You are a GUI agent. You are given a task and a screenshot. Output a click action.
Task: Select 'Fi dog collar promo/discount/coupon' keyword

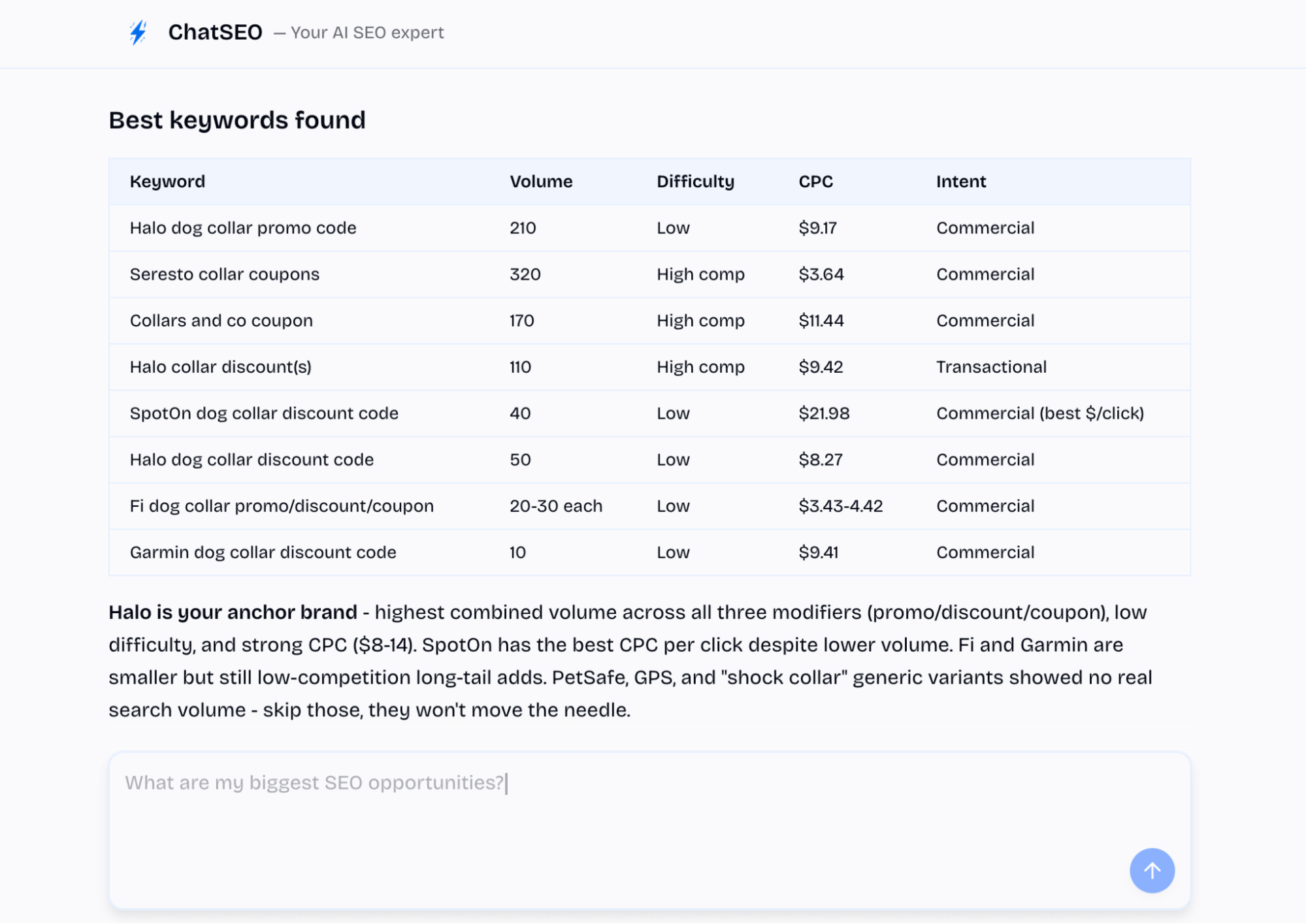(x=282, y=506)
